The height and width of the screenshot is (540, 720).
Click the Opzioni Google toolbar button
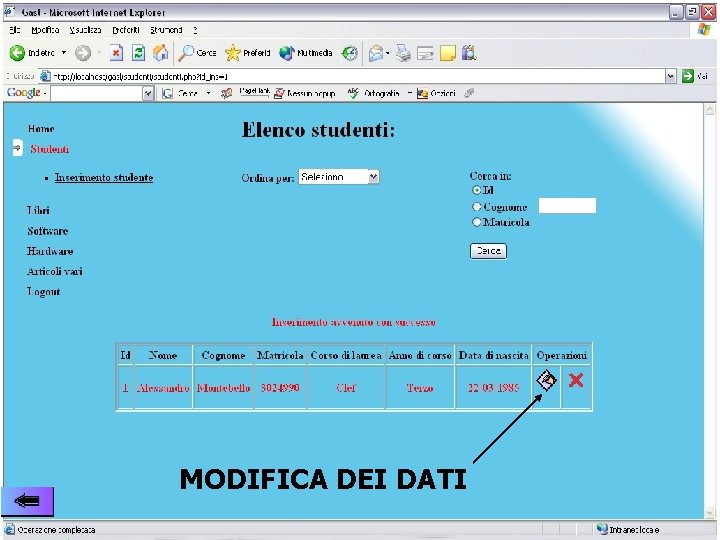(436, 94)
